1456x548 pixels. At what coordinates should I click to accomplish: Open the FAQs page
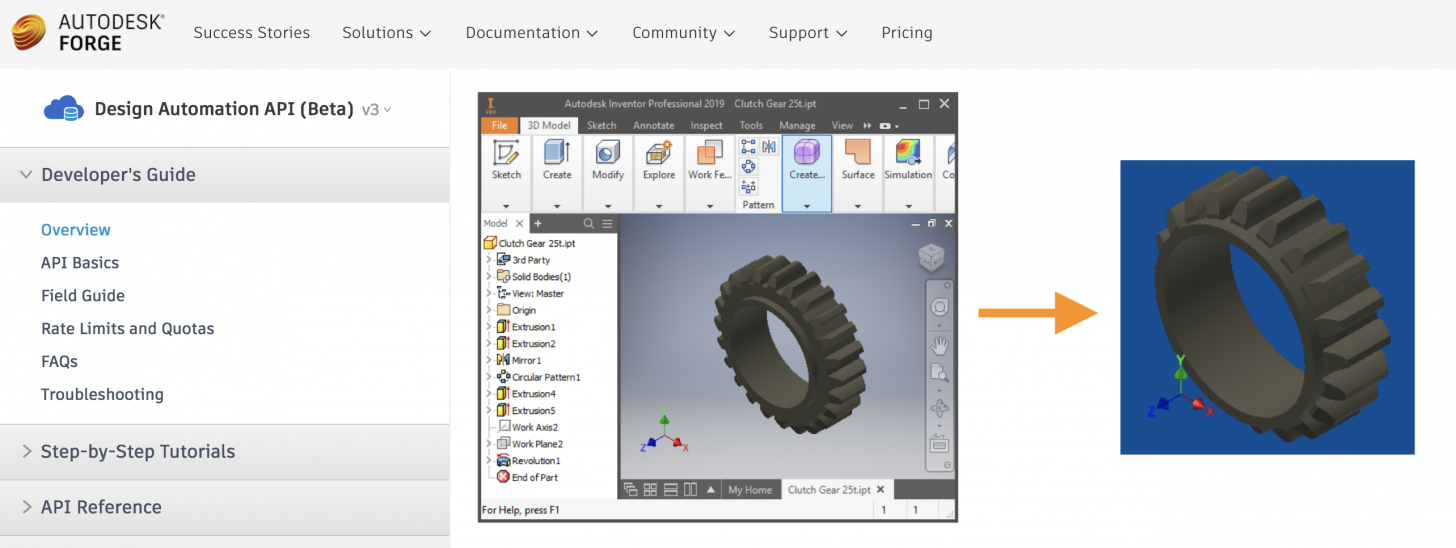point(59,362)
